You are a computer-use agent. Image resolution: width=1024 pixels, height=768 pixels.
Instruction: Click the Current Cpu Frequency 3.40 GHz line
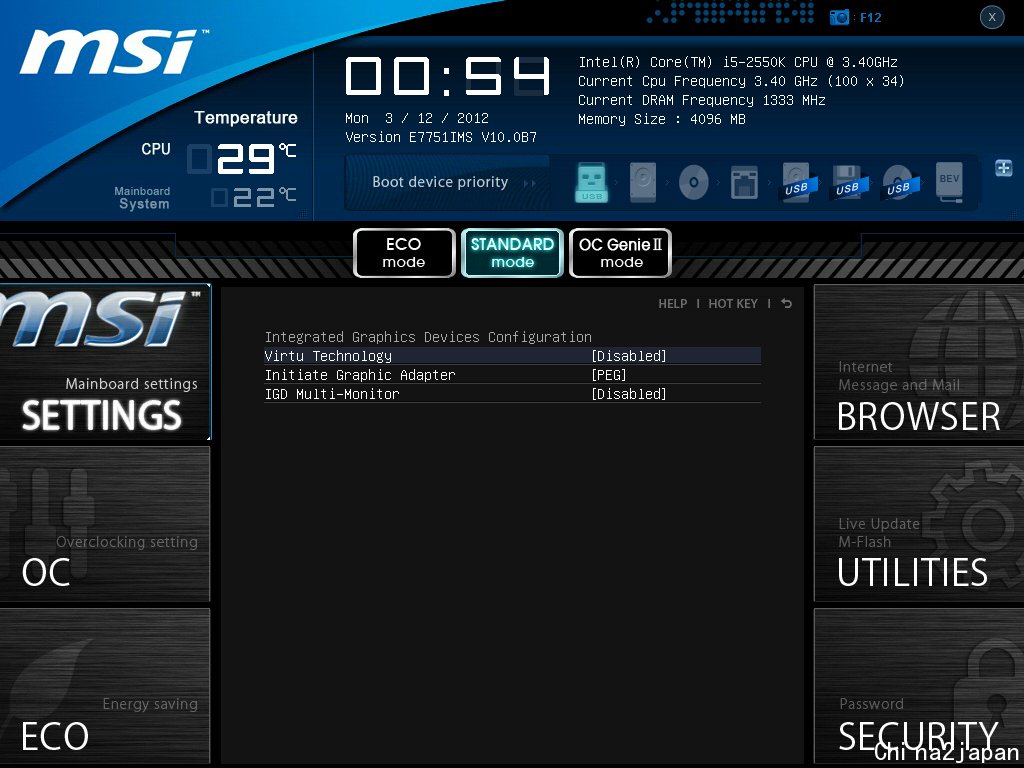(741, 81)
